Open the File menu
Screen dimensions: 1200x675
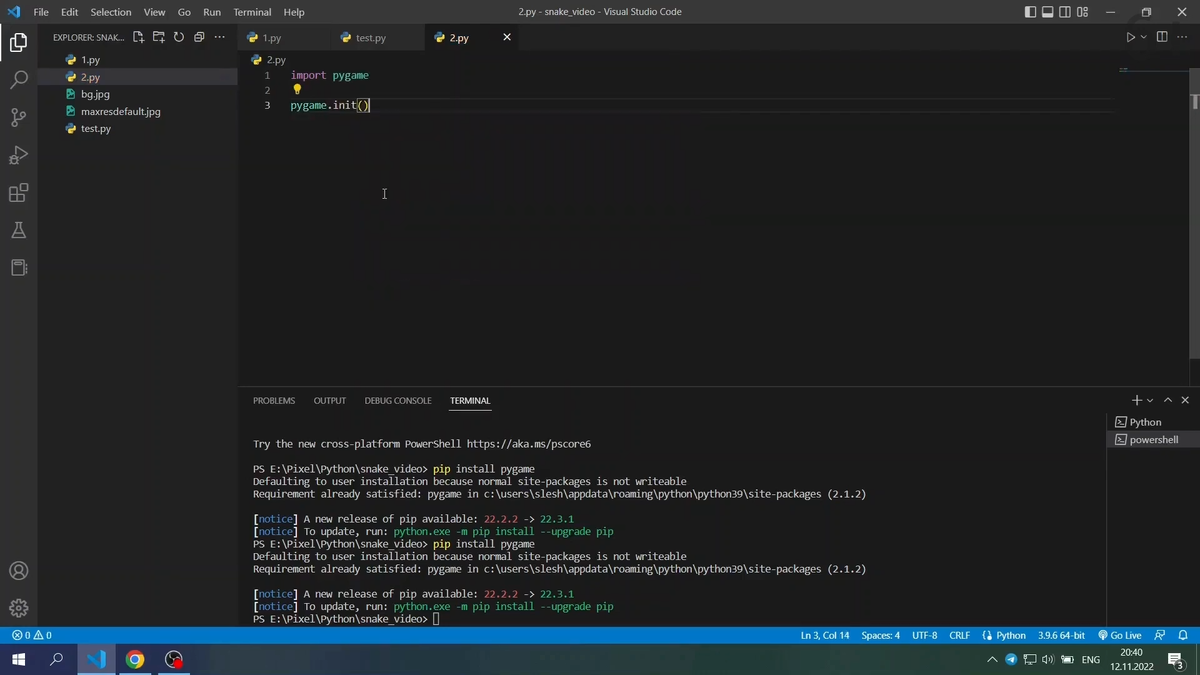(41, 12)
